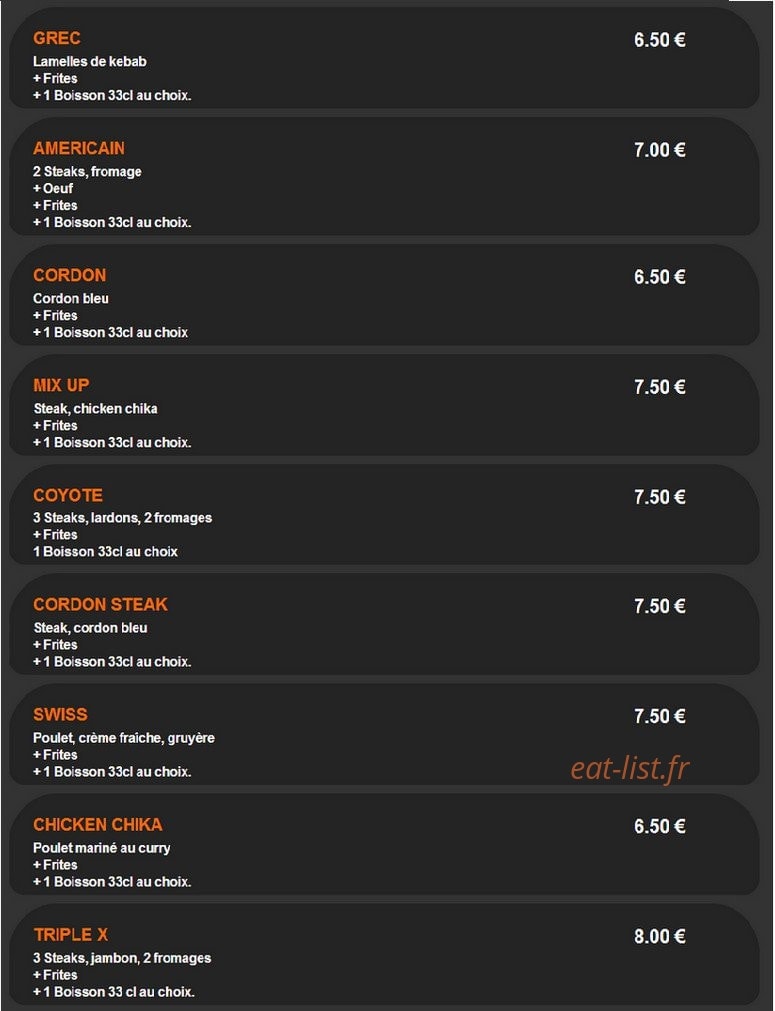Viewport: 775px width, 1011px height.
Task: Open the CORDON menu item
Action: click(70, 275)
